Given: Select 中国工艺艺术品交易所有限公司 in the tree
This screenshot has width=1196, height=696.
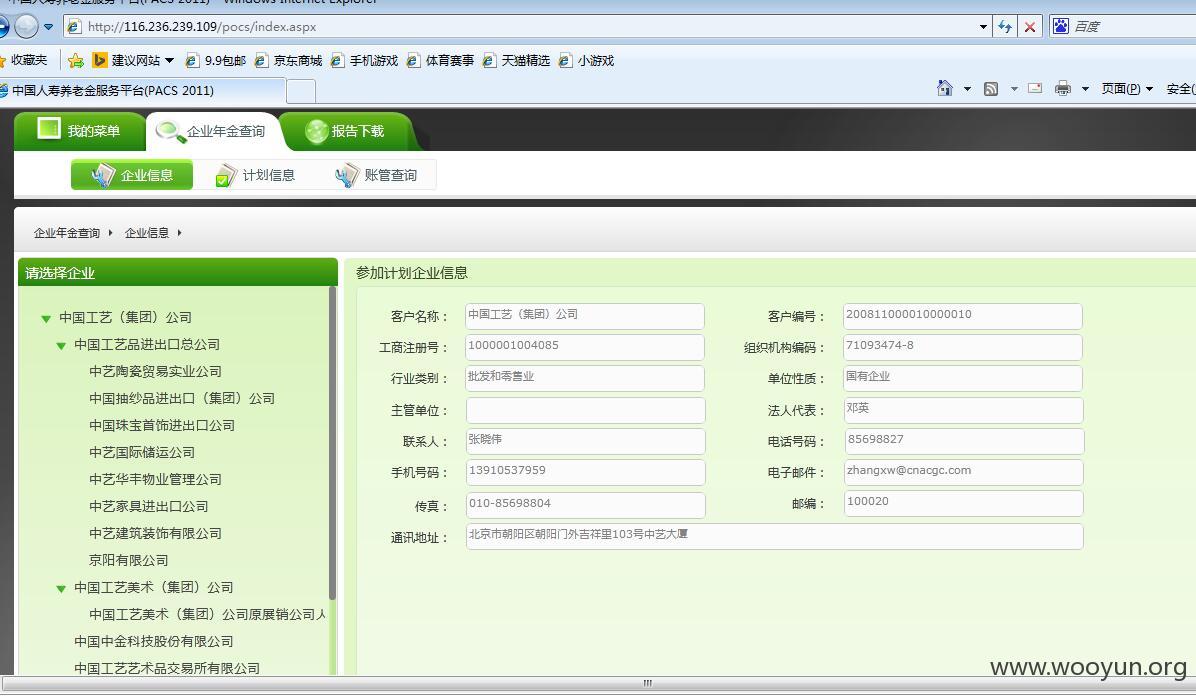Looking at the screenshot, I should click(x=167, y=669).
